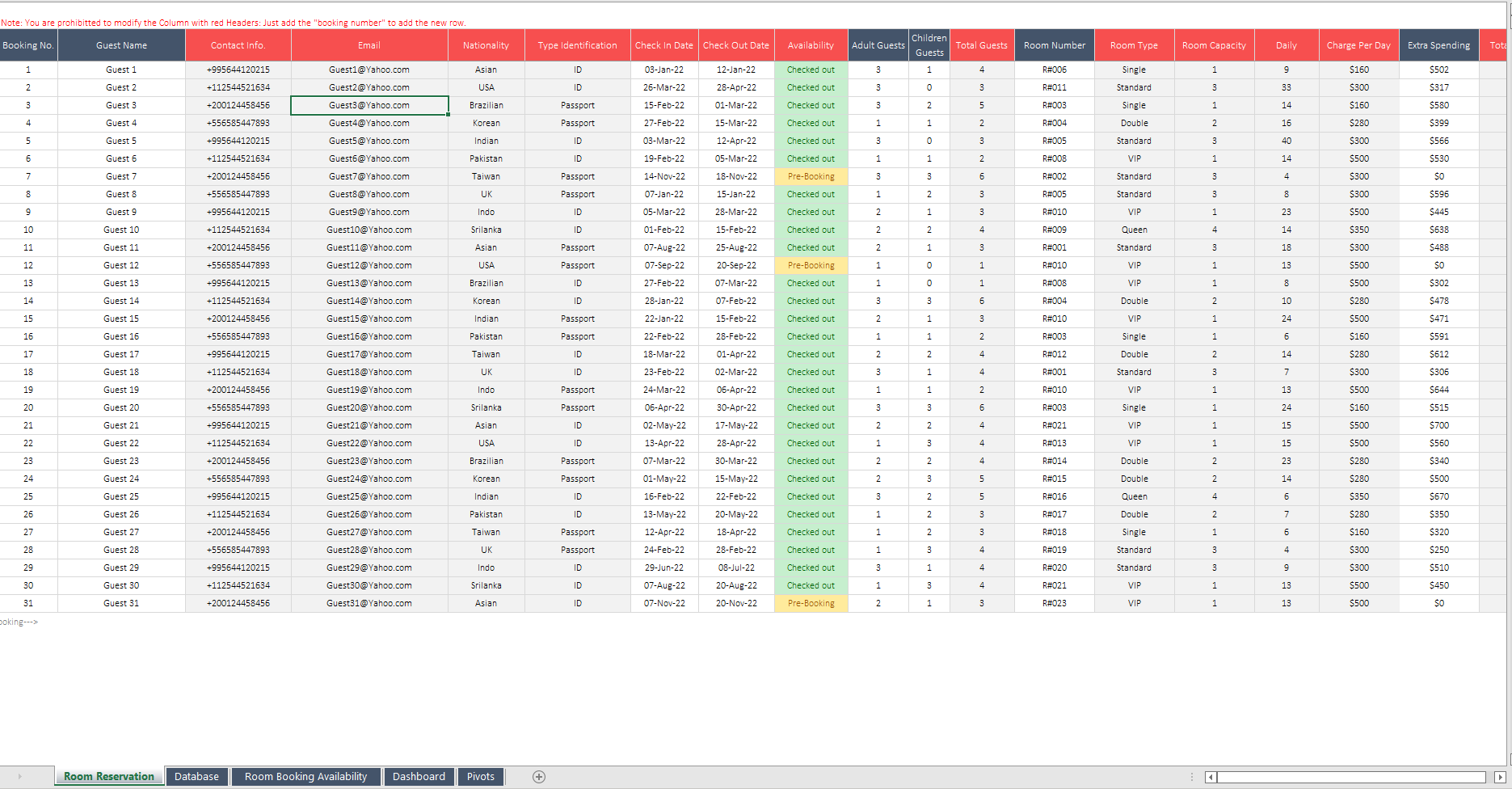Click the left arrow on the horizontal scrollbar

1210,777
